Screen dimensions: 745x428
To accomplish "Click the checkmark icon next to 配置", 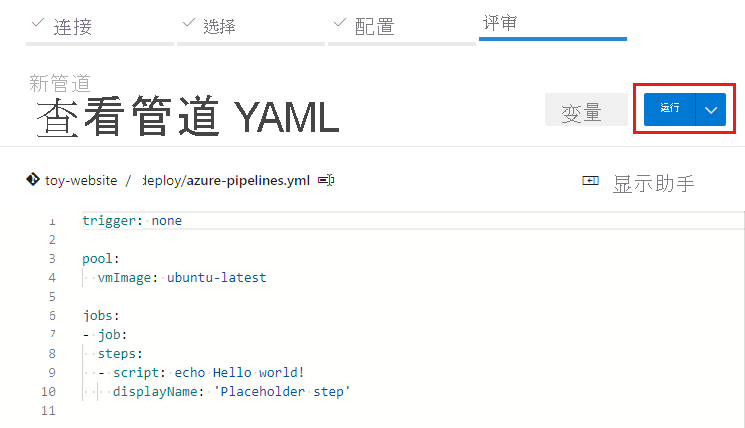I will pyautogui.click(x=339, y=22).
